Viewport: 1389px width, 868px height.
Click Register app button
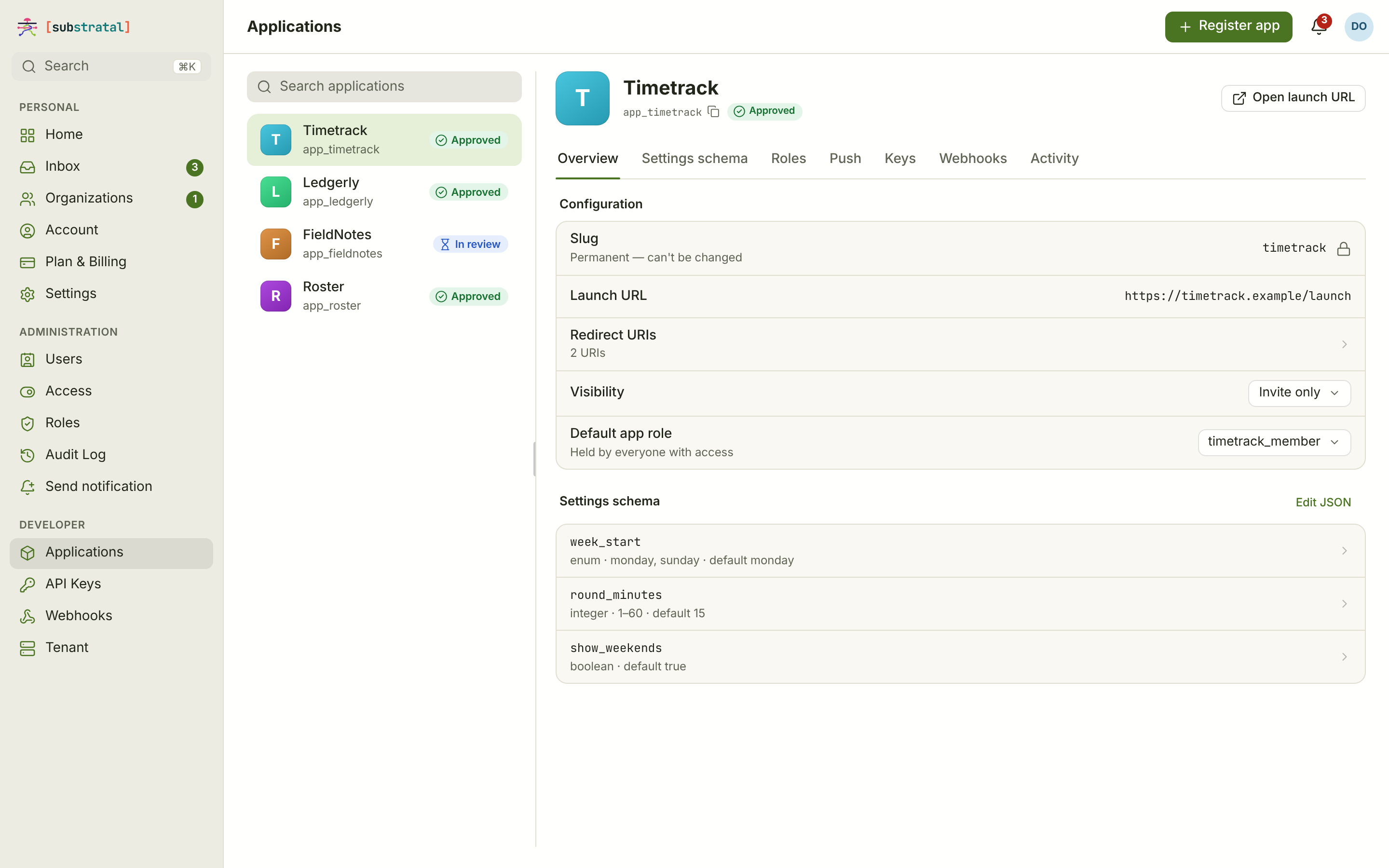(x=1228, y=27)
